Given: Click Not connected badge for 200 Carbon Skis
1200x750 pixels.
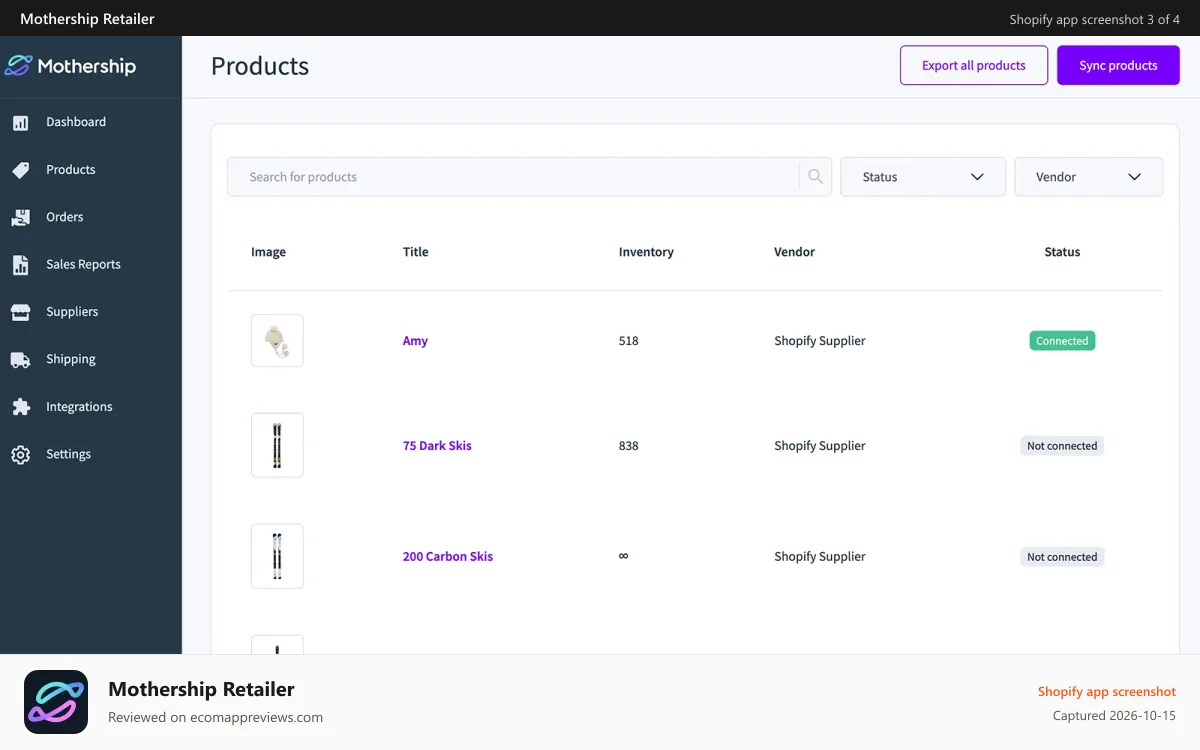Looking at the screenshot, I should tap(1062, 557).
